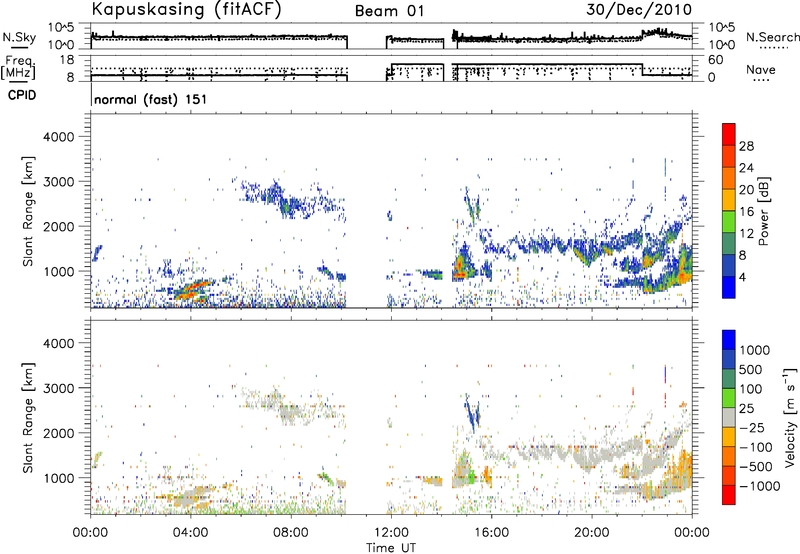The width and height of the screenshot is (800, 554).
Task: Click the -500 label on Velocity colorbar
Action: click(x=756, y=466)
